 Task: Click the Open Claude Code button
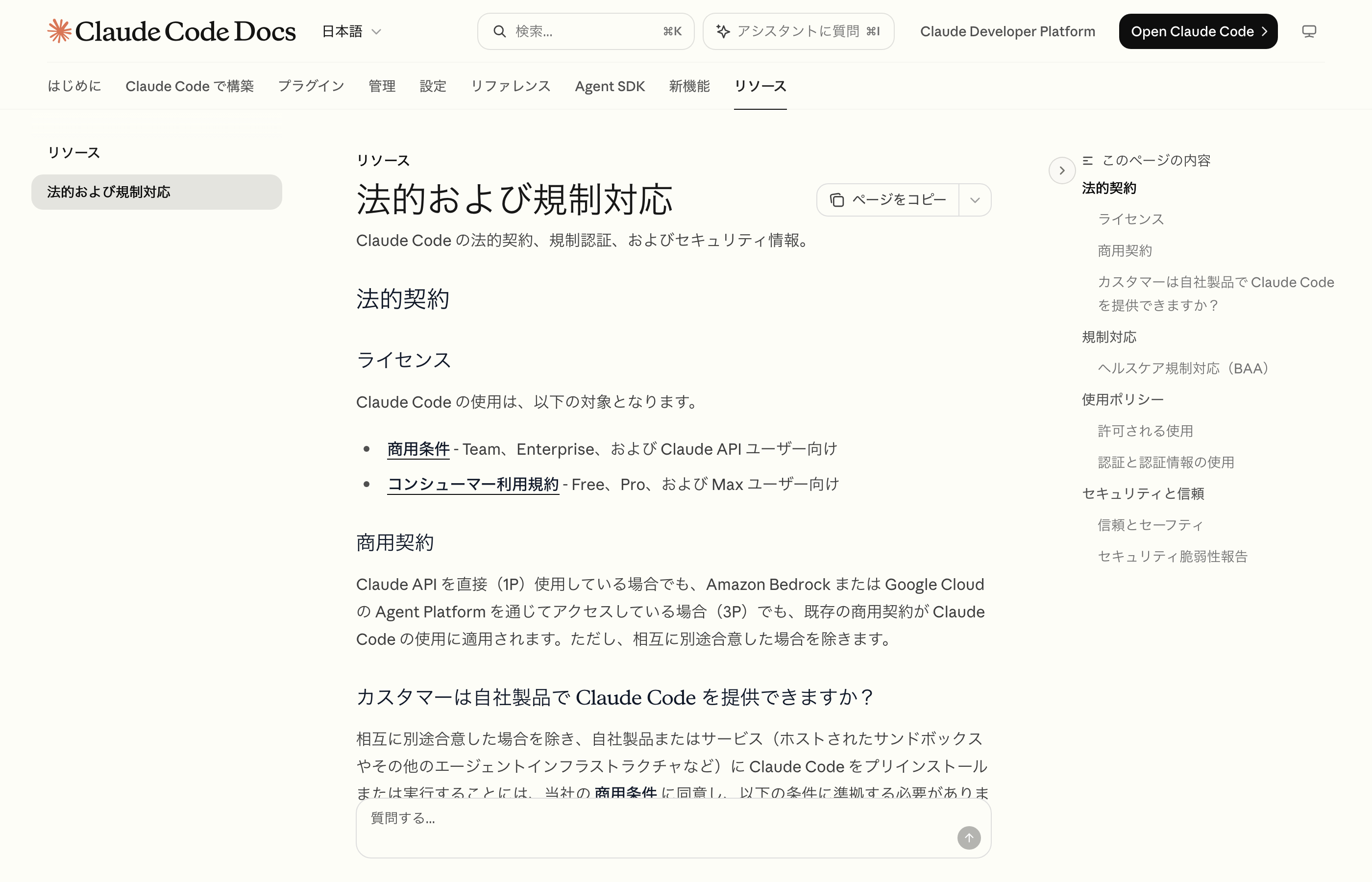(x=1198, y=31)
